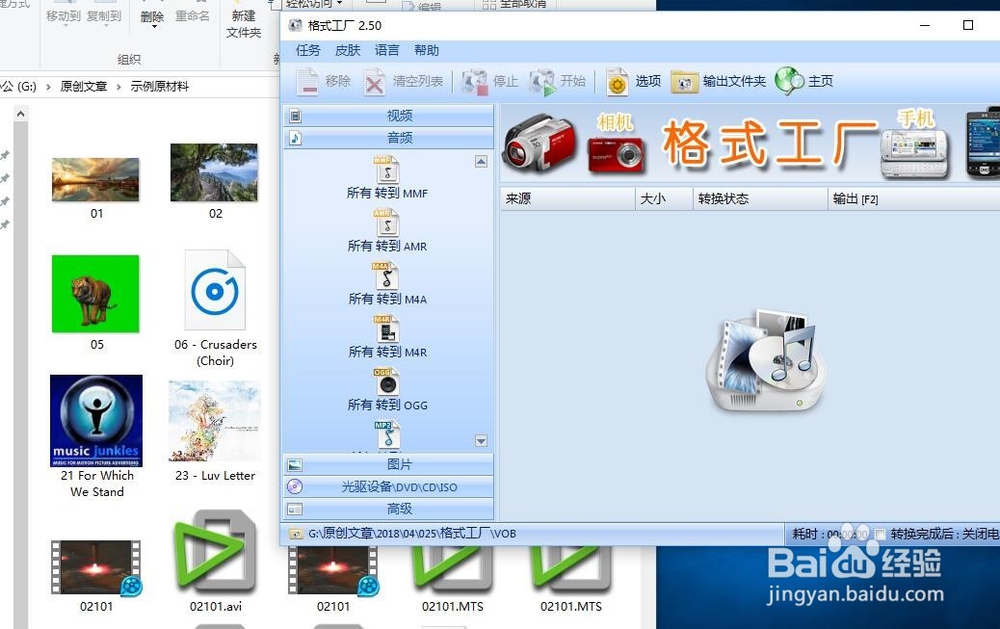Click the output path G:\原创文章 text
Viewport: 1000px width, 629px height.
[413, 533]
